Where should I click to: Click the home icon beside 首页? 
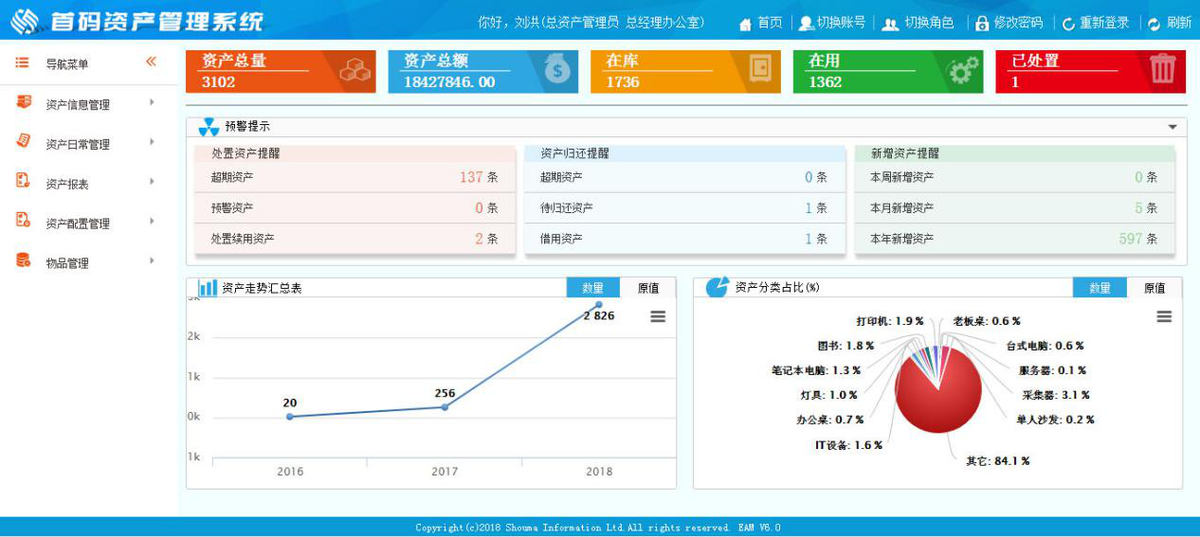click(x=745, y=23)
